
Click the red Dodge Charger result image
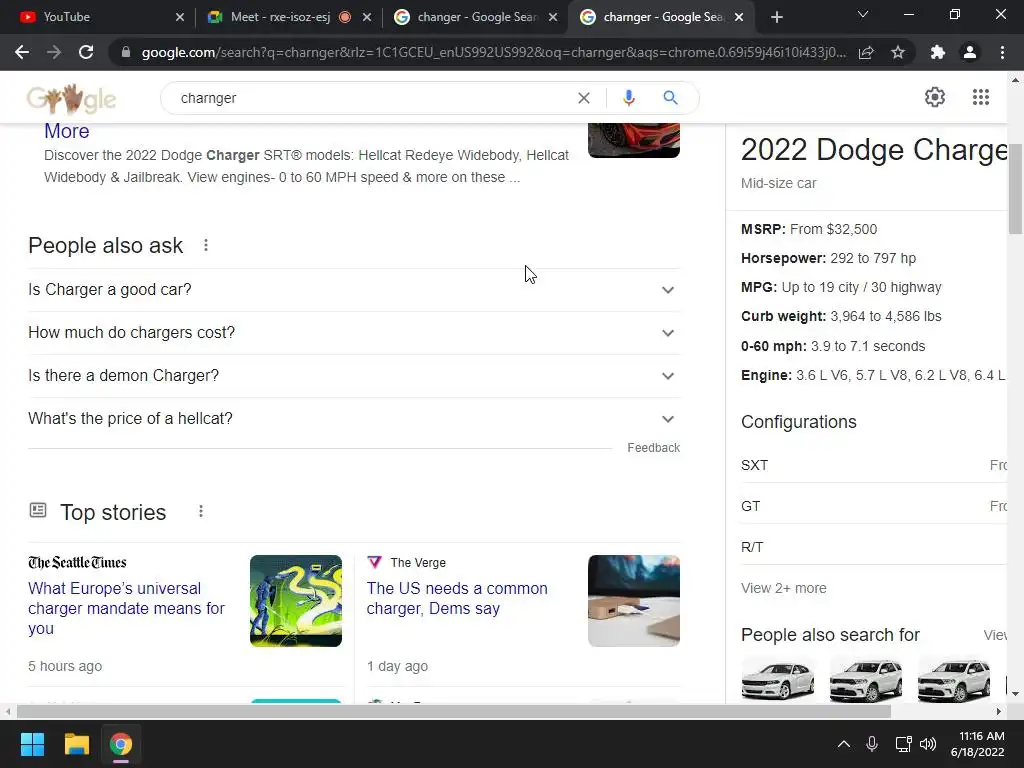[x=633, y=140]
